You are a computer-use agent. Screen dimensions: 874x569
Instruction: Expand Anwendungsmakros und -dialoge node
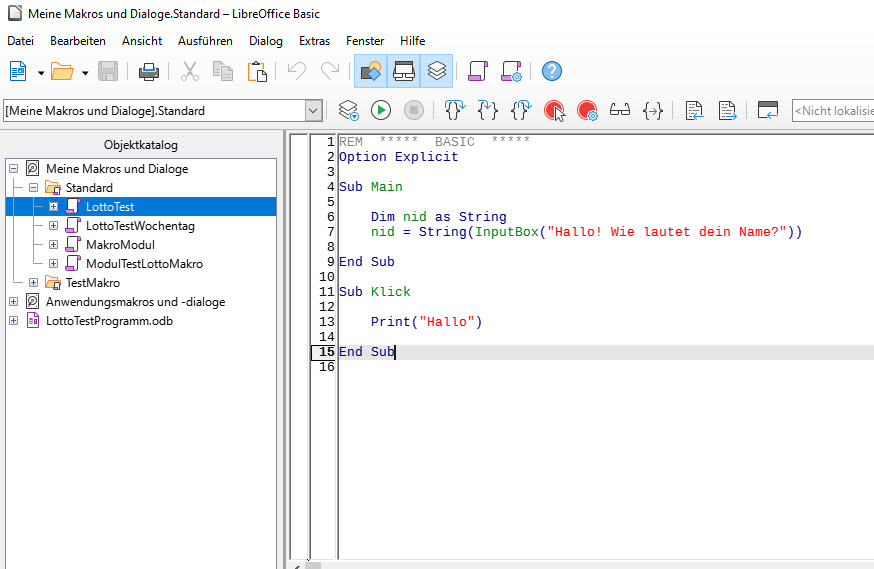click(13, 301)
